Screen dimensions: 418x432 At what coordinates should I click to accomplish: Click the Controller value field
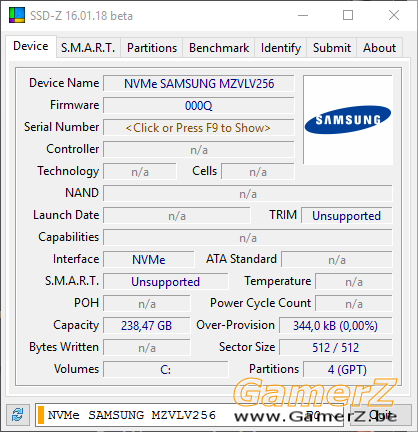click(x=199, y=150)
